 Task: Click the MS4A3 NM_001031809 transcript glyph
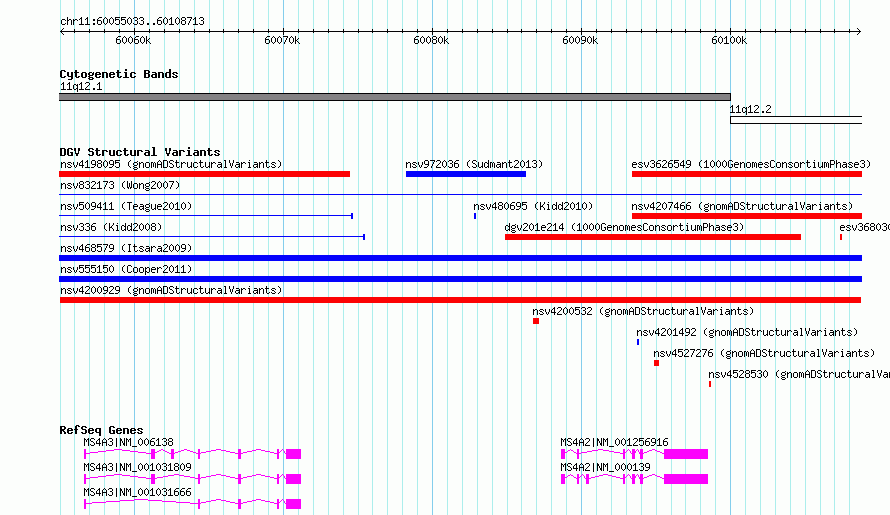(192, 479)
